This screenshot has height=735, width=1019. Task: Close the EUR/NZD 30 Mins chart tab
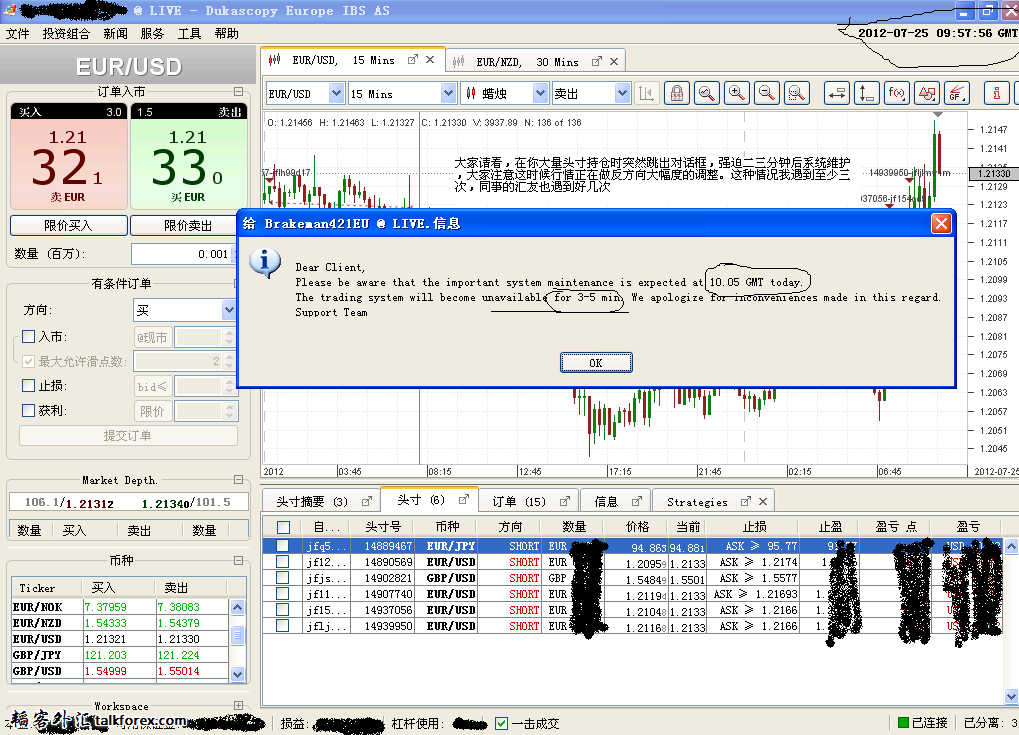click(614, 62)
